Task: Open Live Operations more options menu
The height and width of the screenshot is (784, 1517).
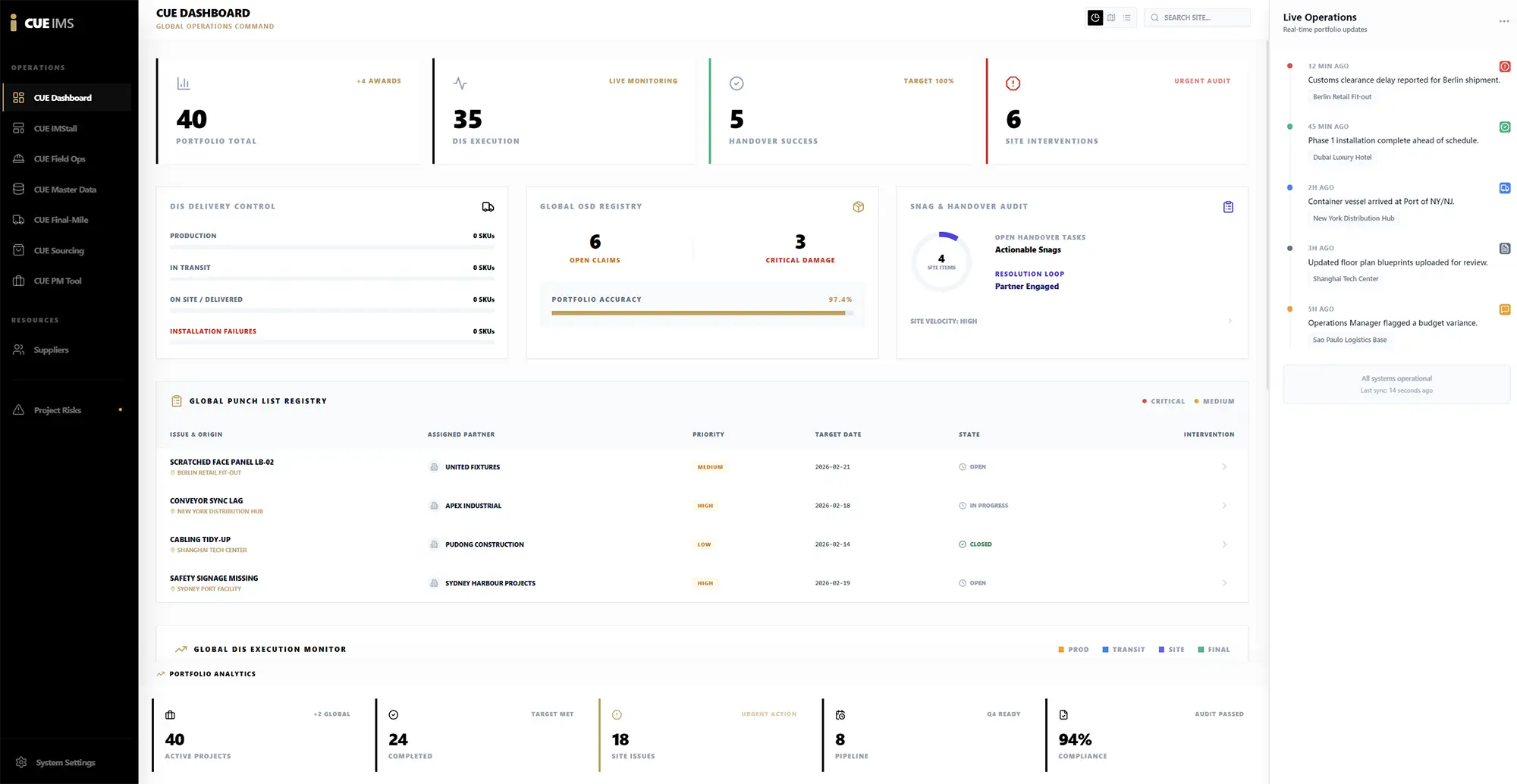Action: 1503,21
